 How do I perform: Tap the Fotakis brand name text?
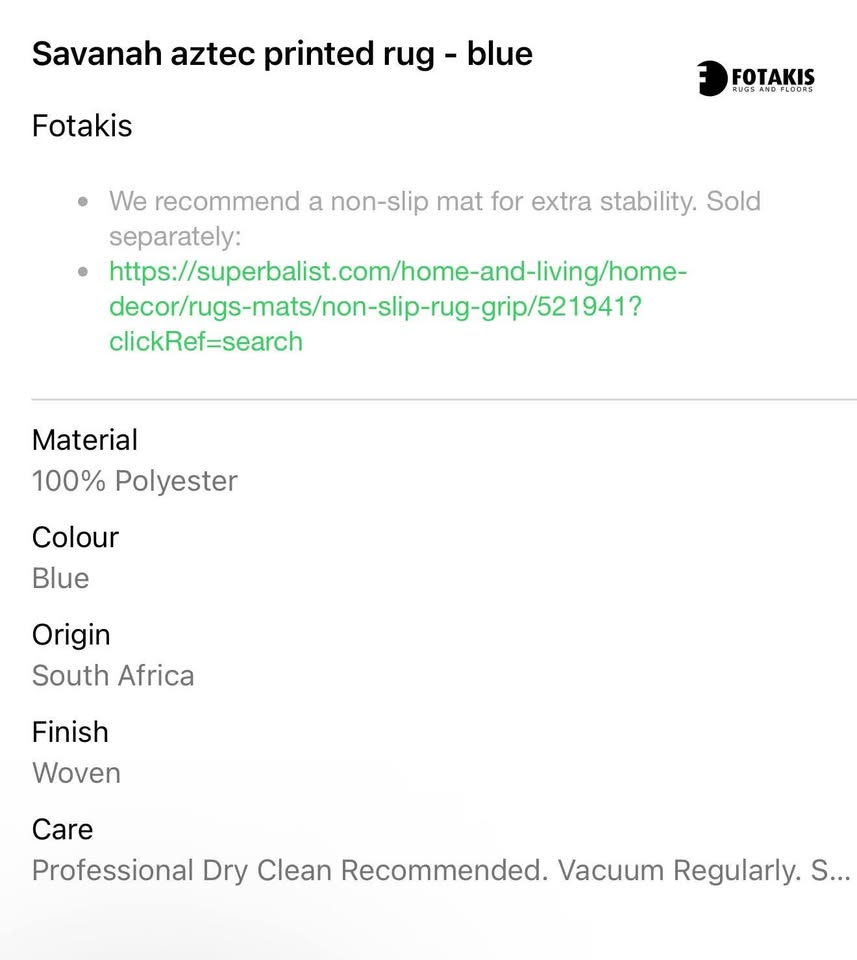click(82, 126)
